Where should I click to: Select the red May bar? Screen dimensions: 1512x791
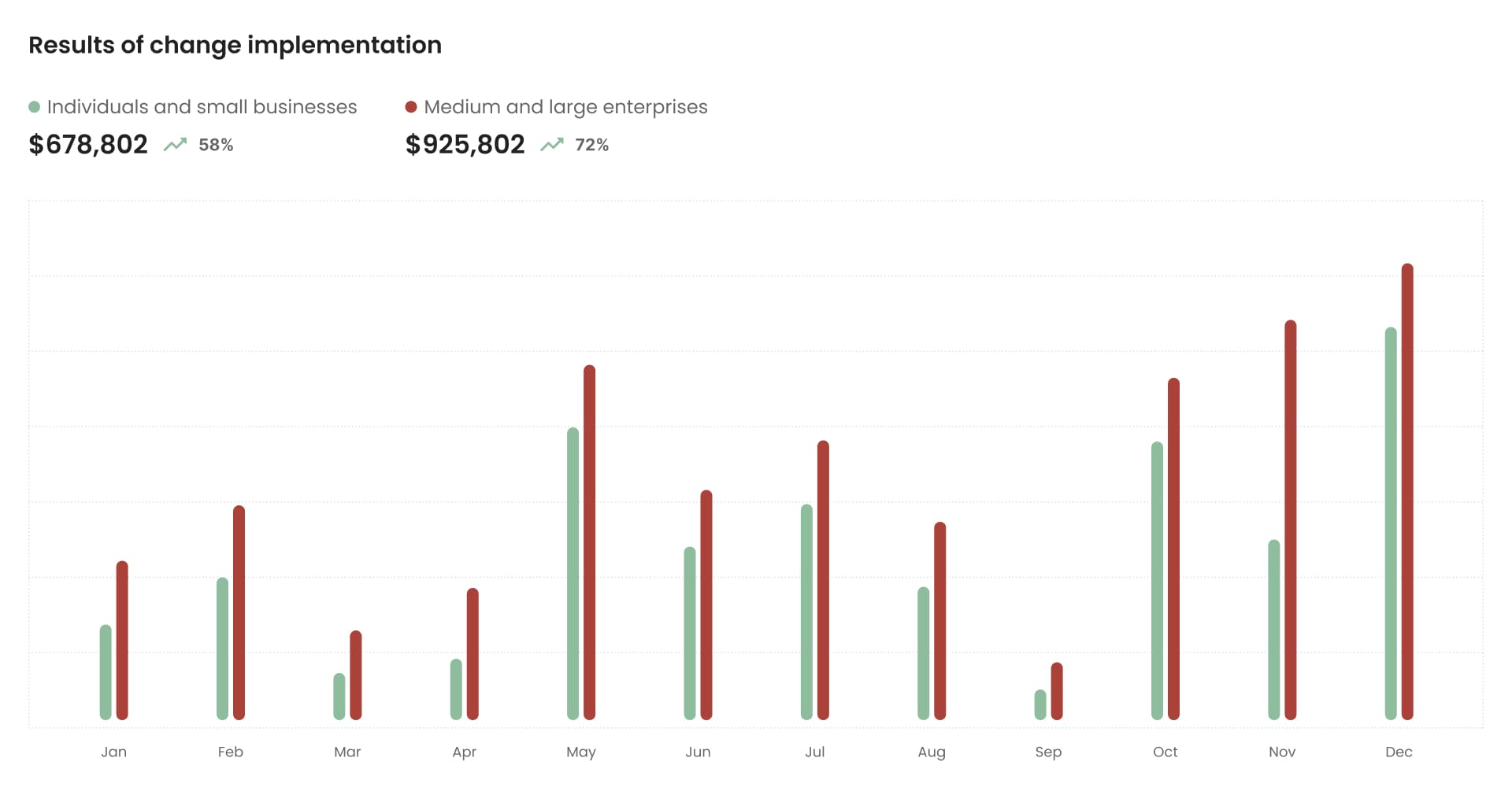point(589,542)
